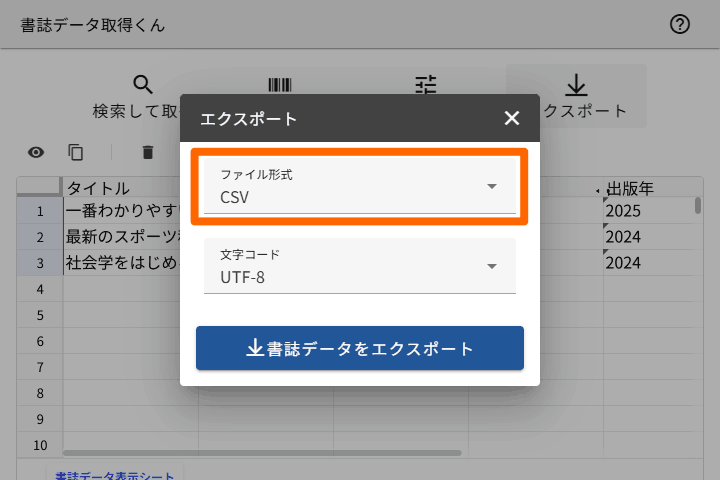Image resolution: width=720 pixels, height=480 pixels.
Task: Click the settings sliders icon
Action: 427,84
